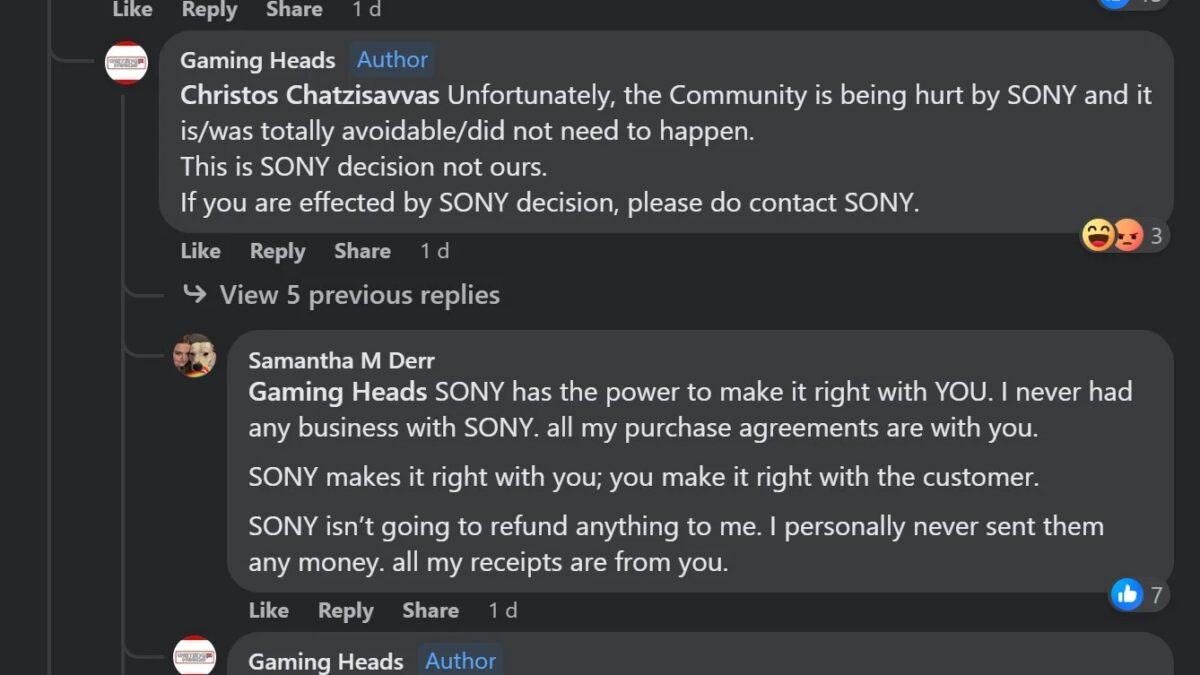Click the thumbs-up reaction on Samantha's comment
The image size is (1200, 675).
coord(1125,594)
